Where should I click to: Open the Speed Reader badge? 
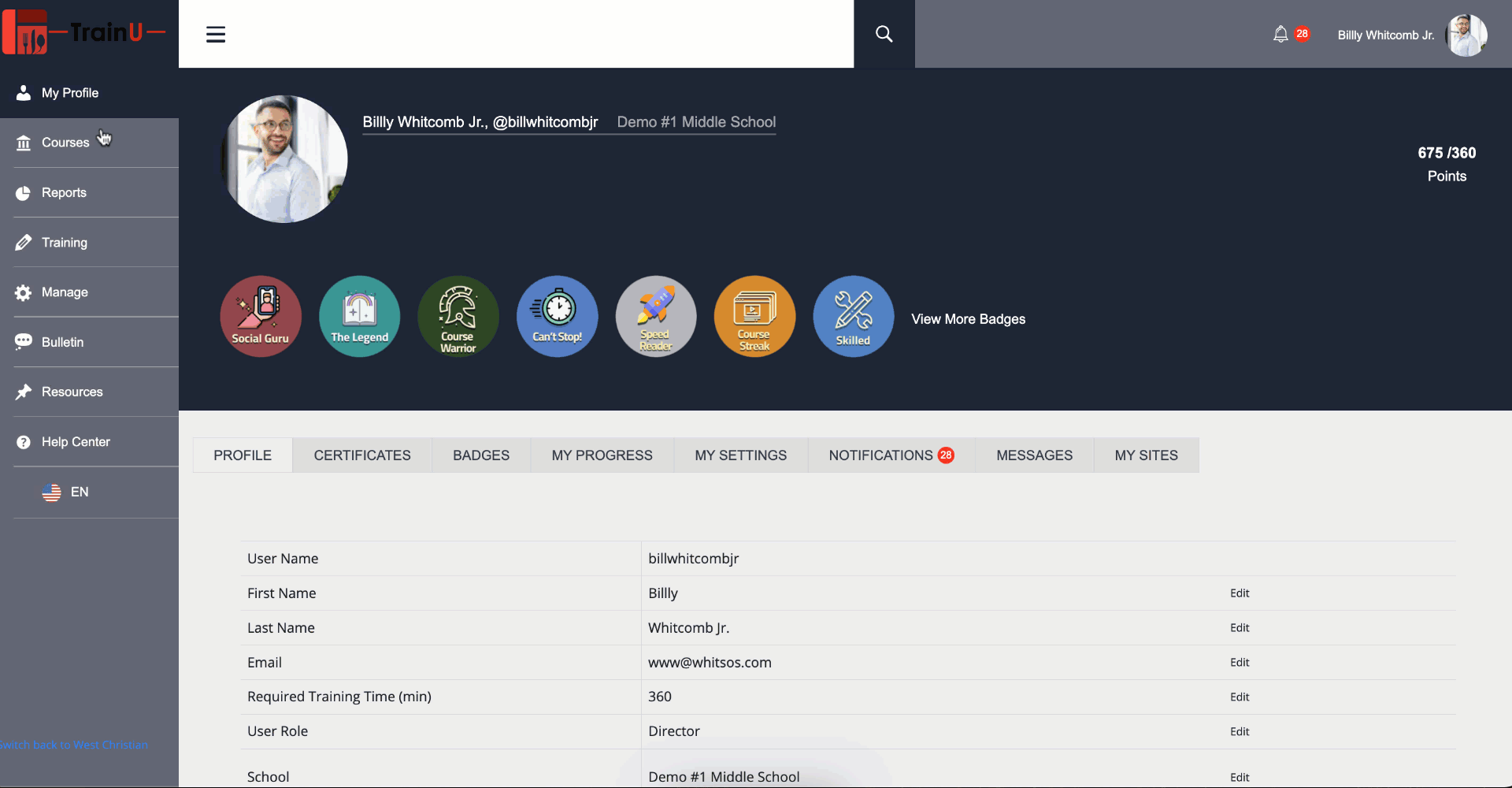656,316
